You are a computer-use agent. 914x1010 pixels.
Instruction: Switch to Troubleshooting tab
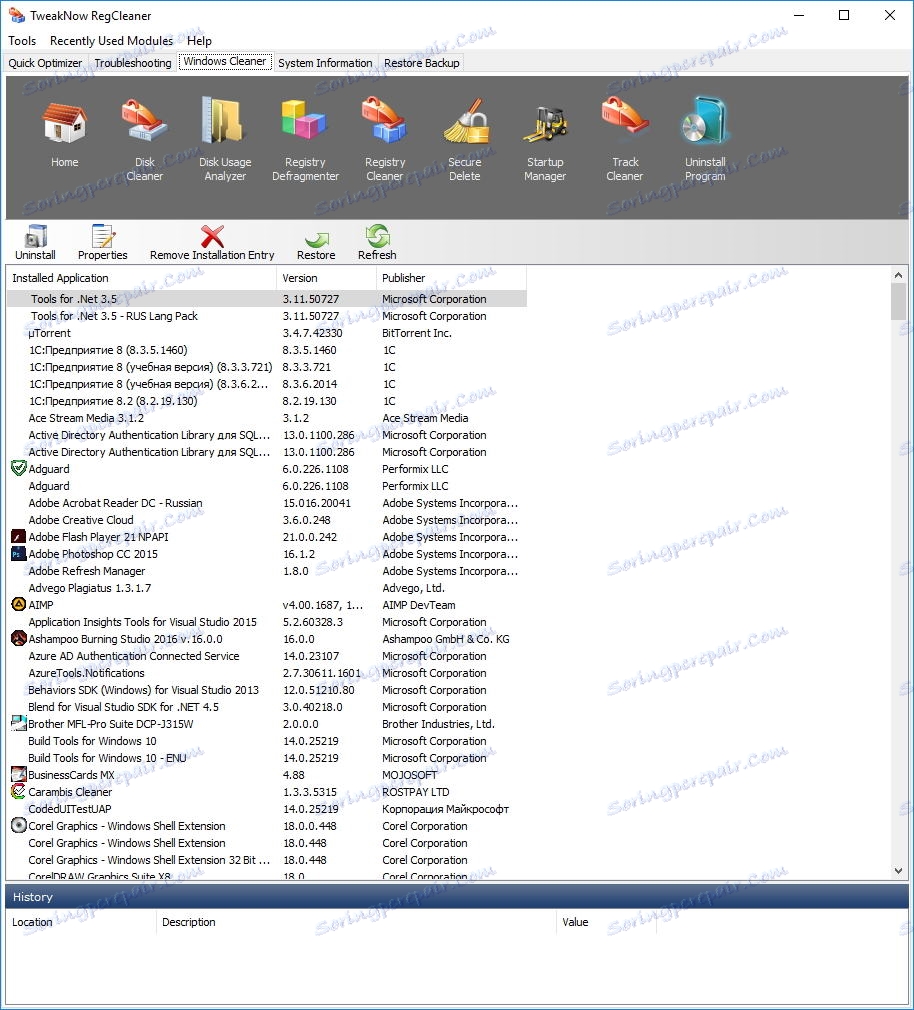[x=133, y=62]
